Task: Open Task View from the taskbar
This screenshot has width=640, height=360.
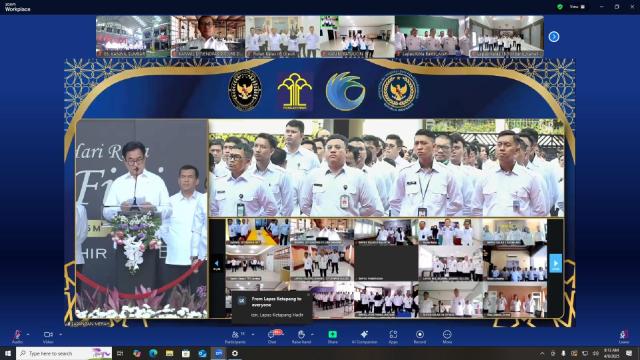Action: (x=120, y=353)
